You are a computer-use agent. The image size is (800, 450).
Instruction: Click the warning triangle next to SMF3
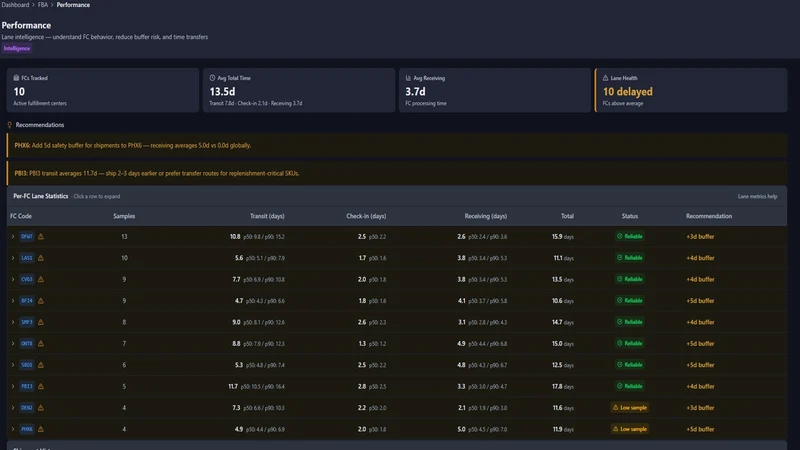[41, 322]
